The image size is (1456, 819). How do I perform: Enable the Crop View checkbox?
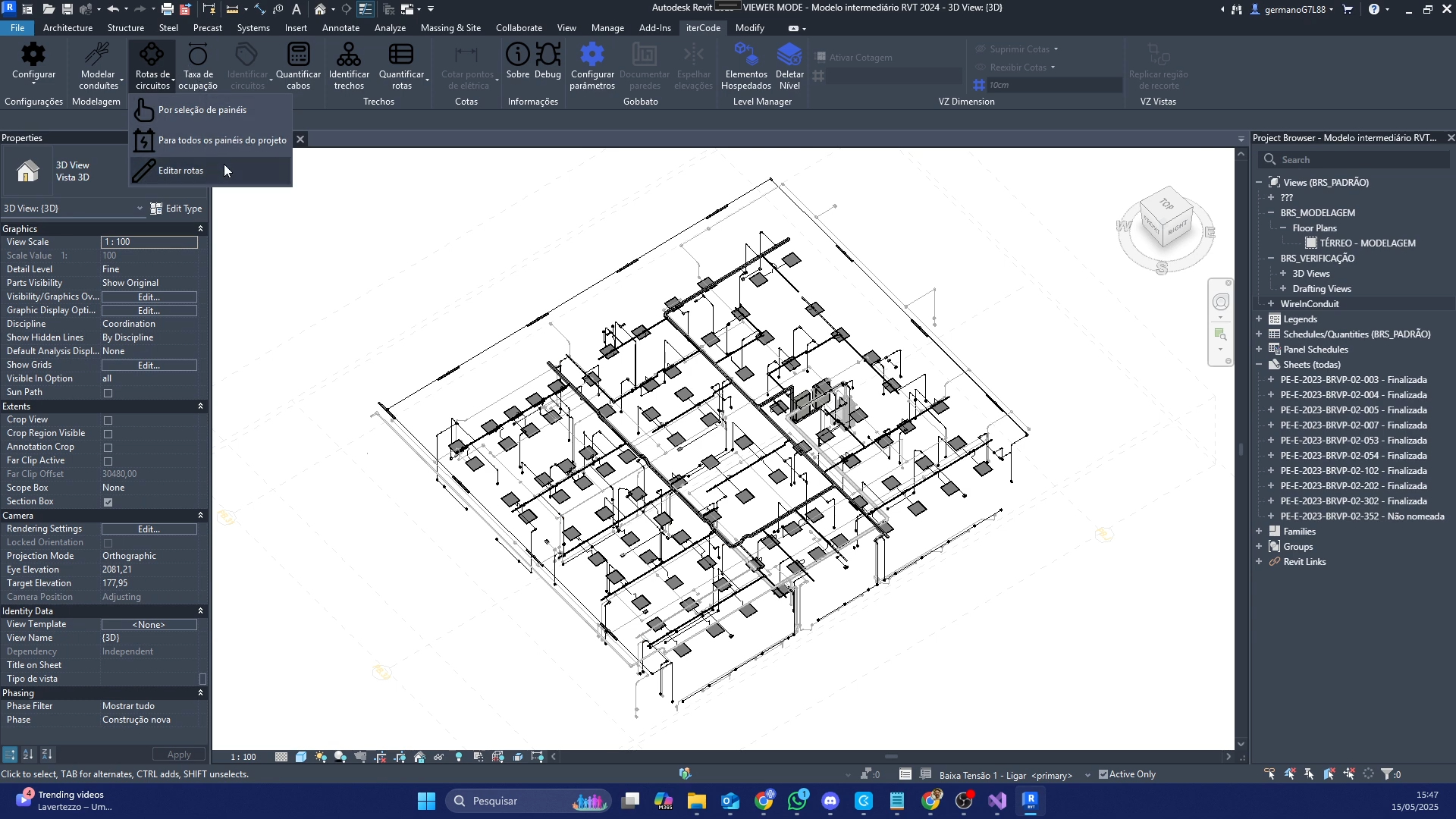click(x=108, y=420)
